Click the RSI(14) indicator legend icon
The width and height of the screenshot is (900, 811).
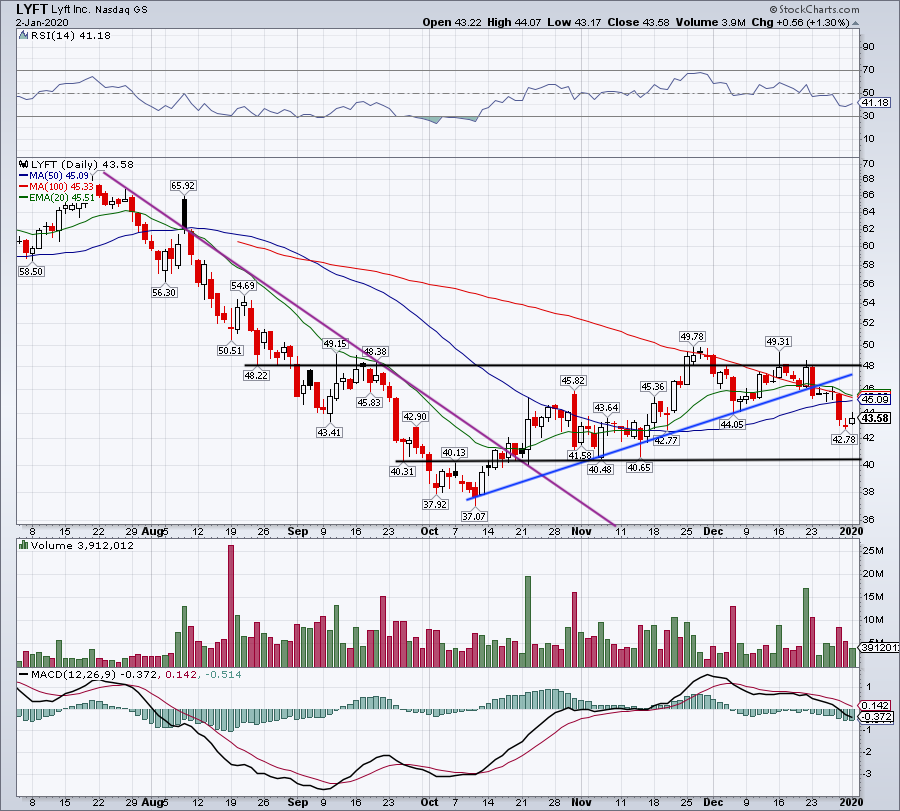pos(23,36)
